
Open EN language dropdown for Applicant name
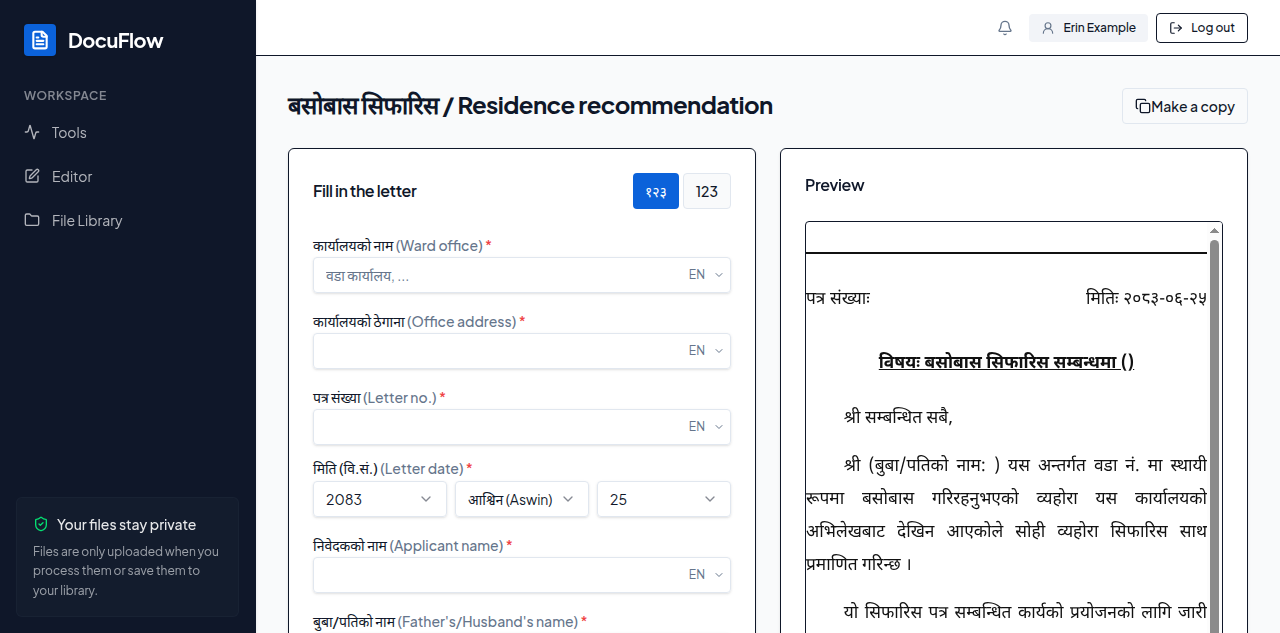coord(706,575)
